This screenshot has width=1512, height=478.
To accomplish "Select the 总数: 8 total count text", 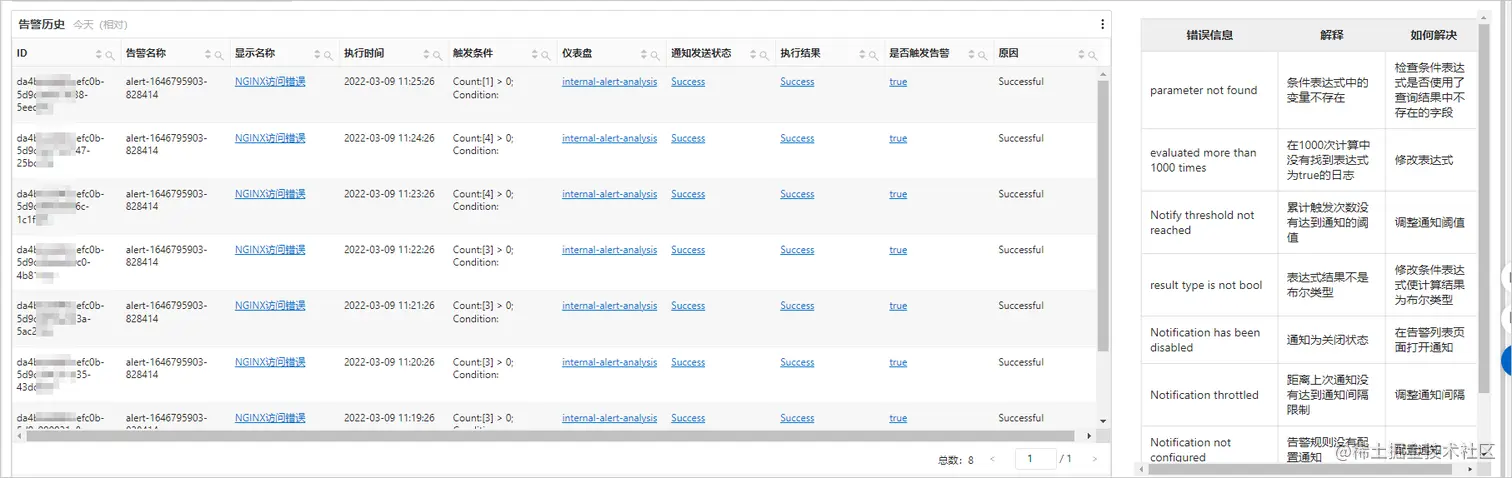I will [954, 460].
